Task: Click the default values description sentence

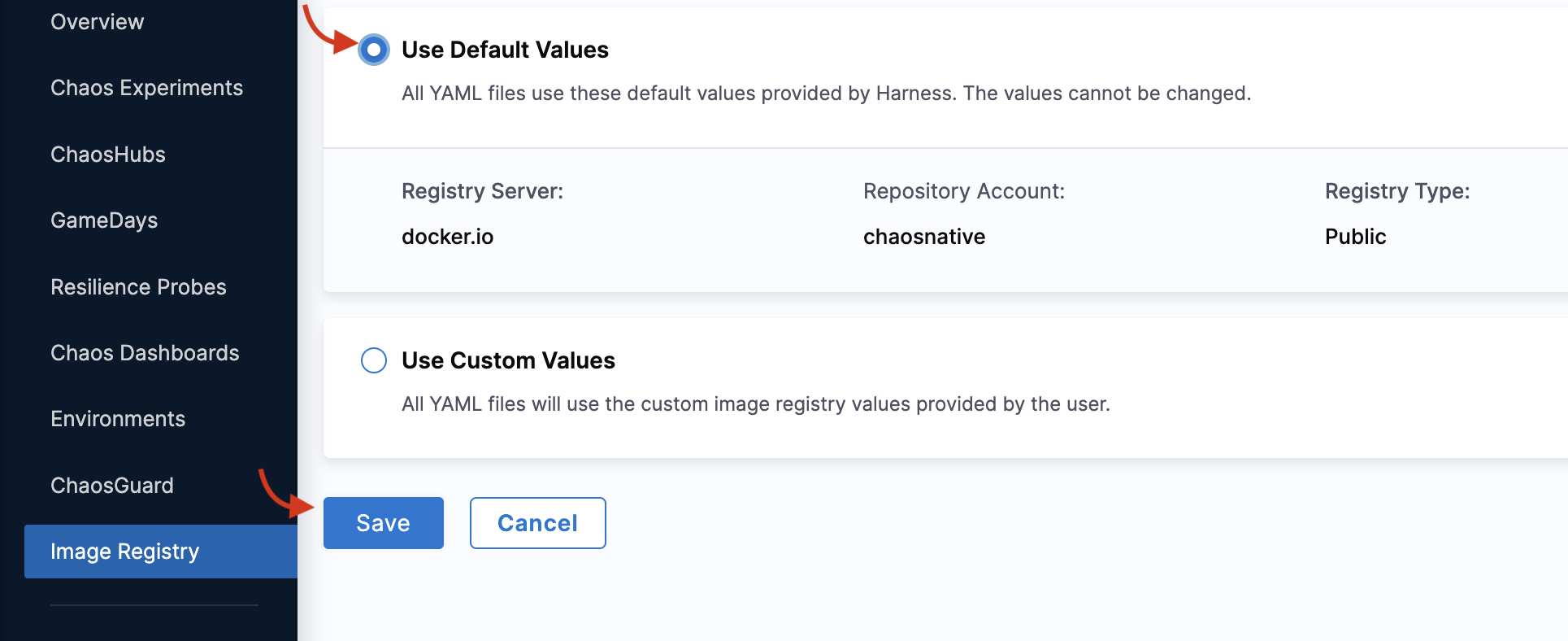Action: tap(826, 94)
